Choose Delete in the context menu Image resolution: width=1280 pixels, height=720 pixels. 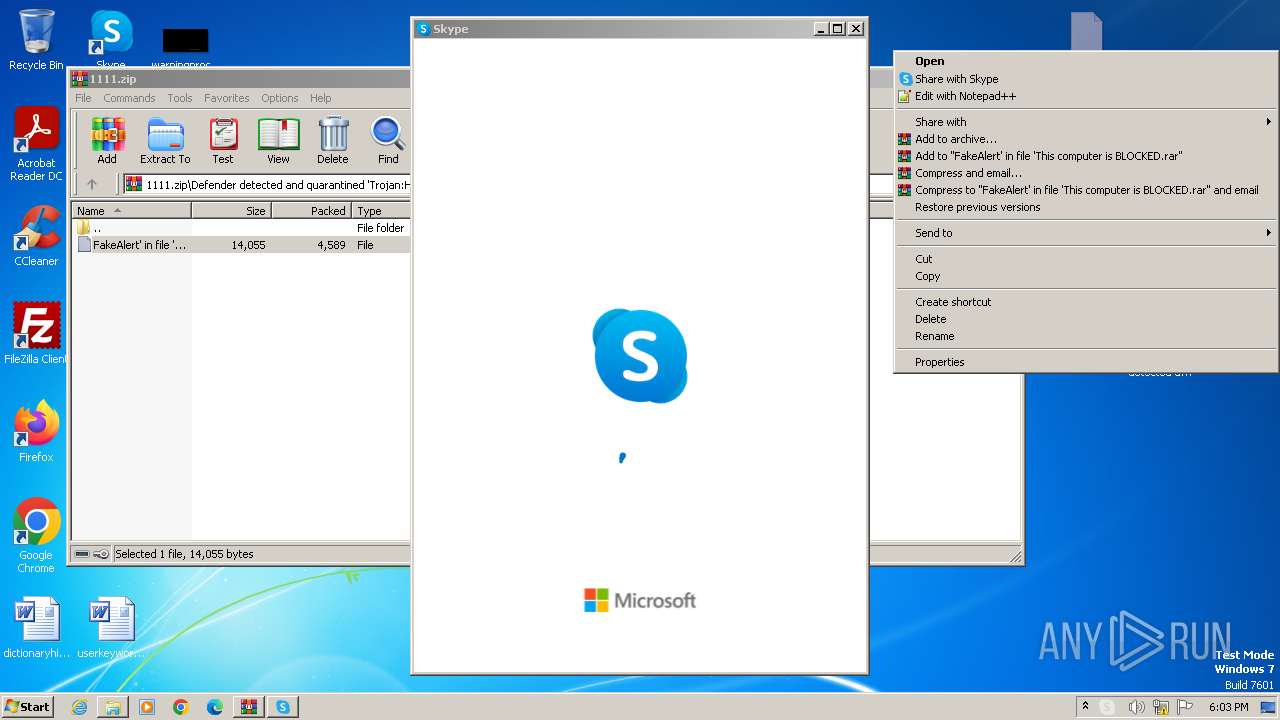(x=1086, y=319)
